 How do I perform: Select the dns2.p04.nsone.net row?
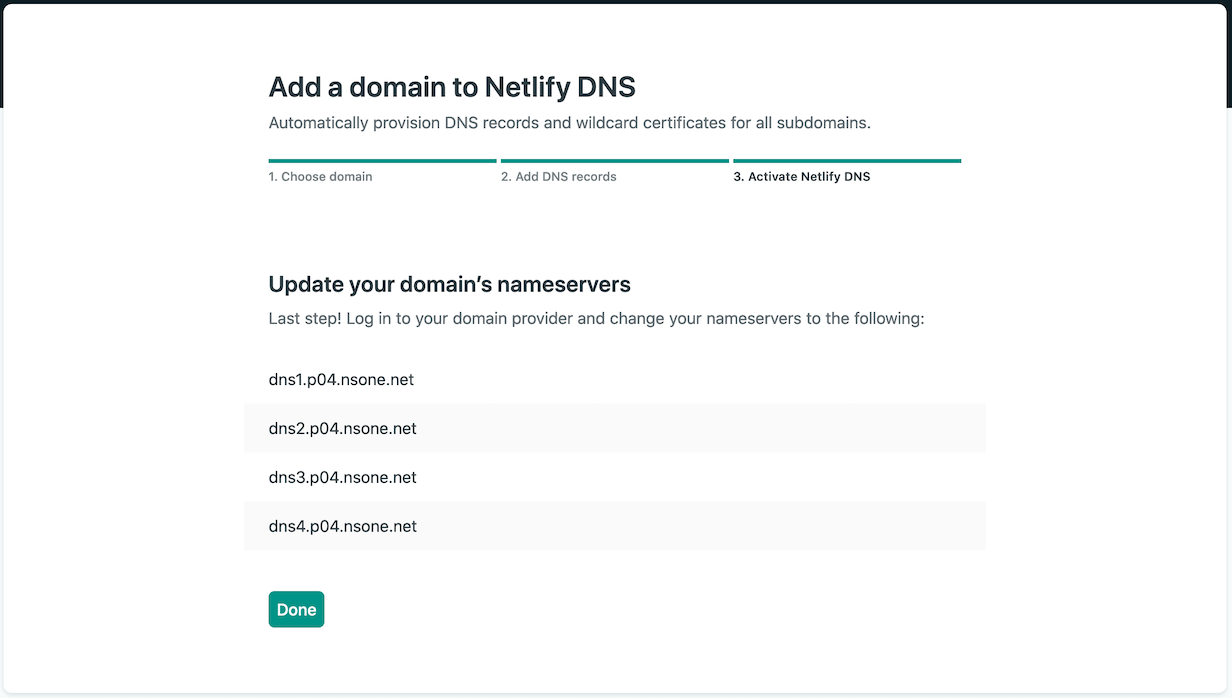pos(342,428)
